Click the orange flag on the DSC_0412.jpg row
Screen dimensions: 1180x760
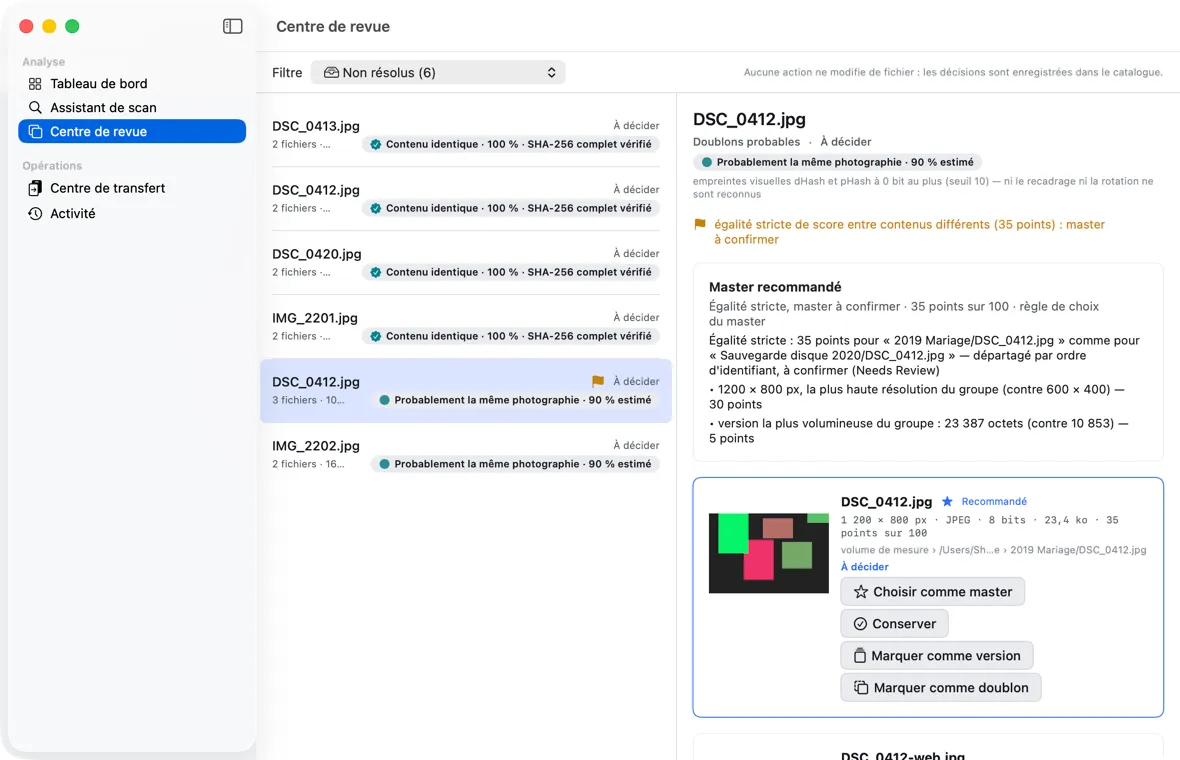point(598,382)
